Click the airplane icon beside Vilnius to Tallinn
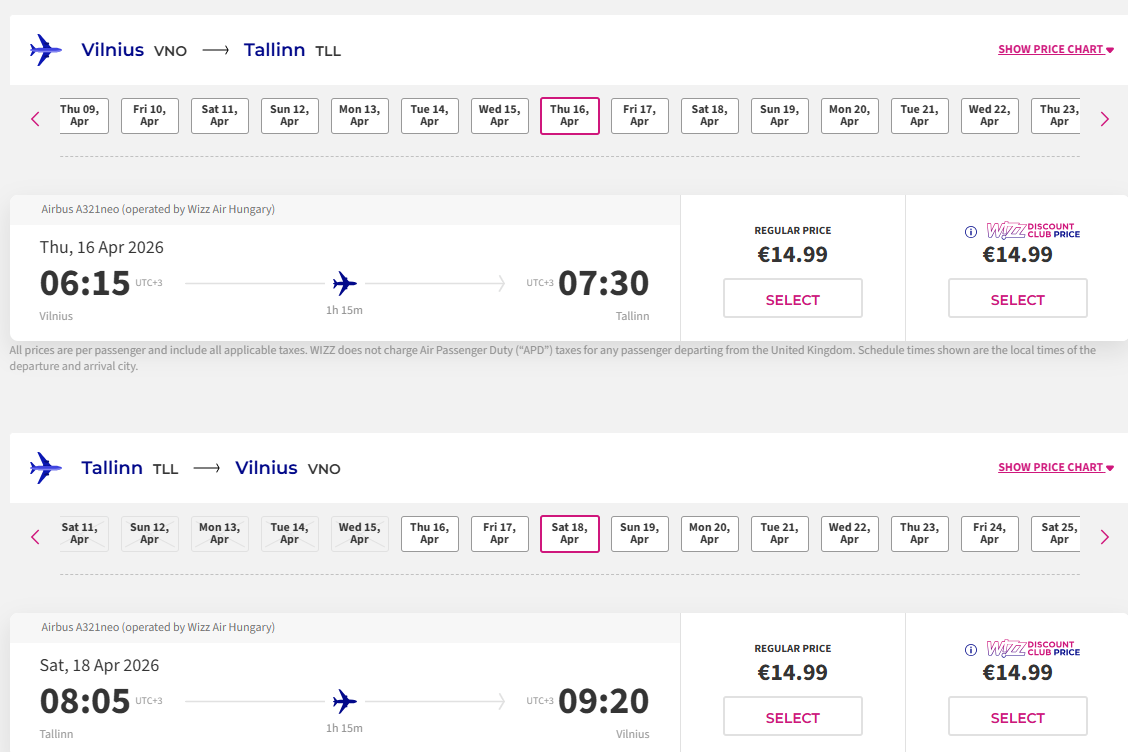This screenshot has height=752, width=1128. [x=45, y=50]
